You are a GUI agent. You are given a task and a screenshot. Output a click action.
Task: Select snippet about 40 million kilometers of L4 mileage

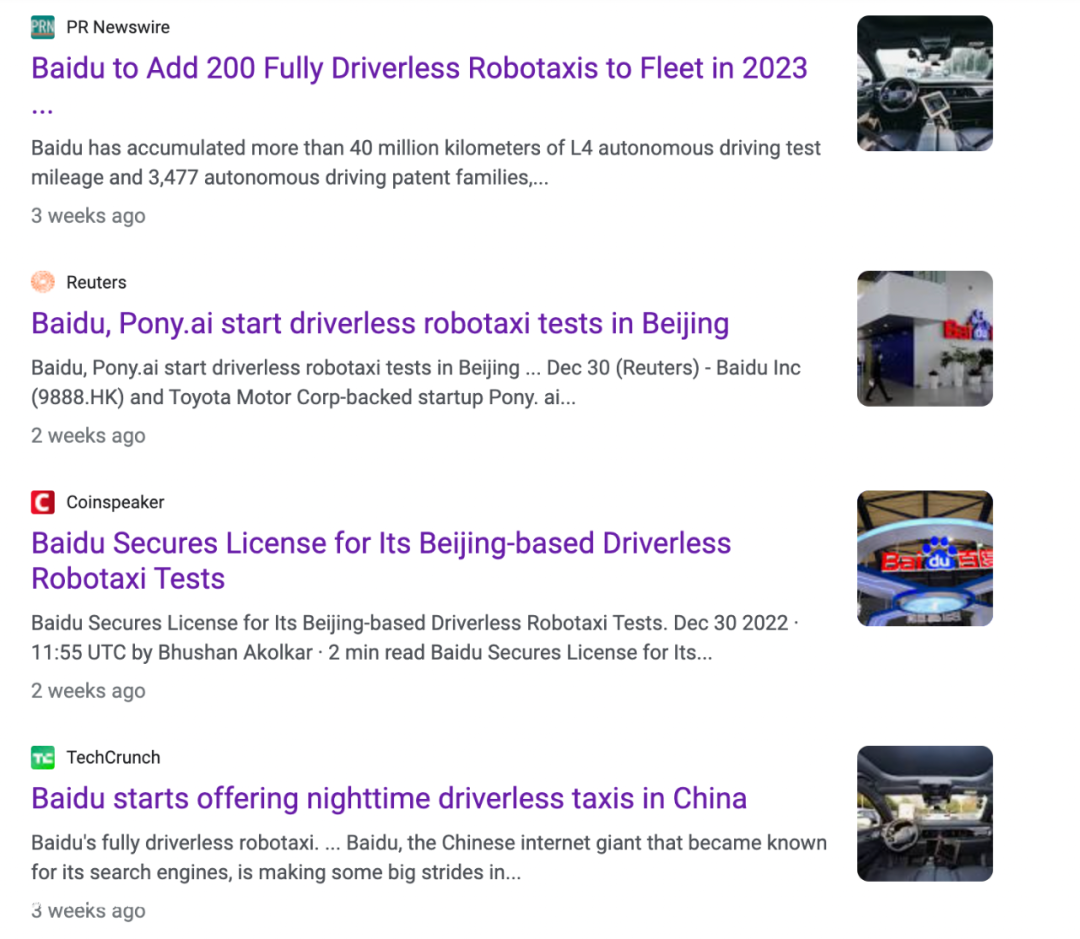(x=426, y=163)
